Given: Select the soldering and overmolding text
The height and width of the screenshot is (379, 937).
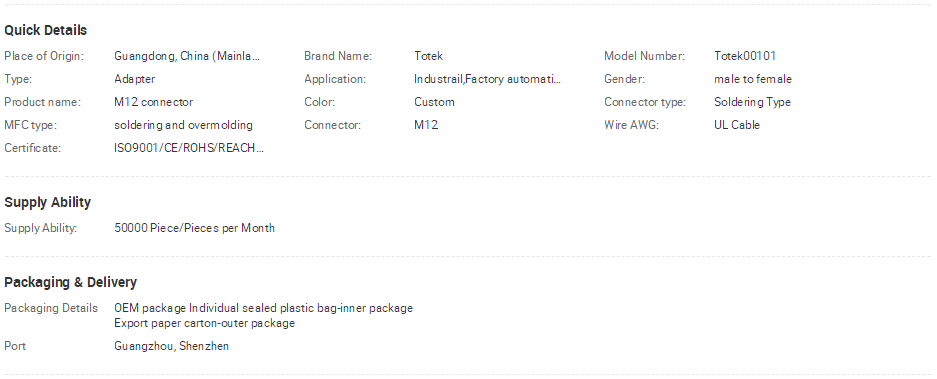Looking at the screenshot, I should pyautogui.click(x=183, y=125).
